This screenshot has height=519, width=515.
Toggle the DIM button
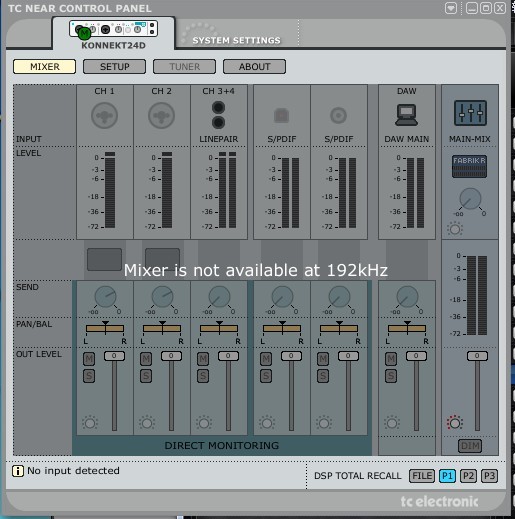[470, 446]
